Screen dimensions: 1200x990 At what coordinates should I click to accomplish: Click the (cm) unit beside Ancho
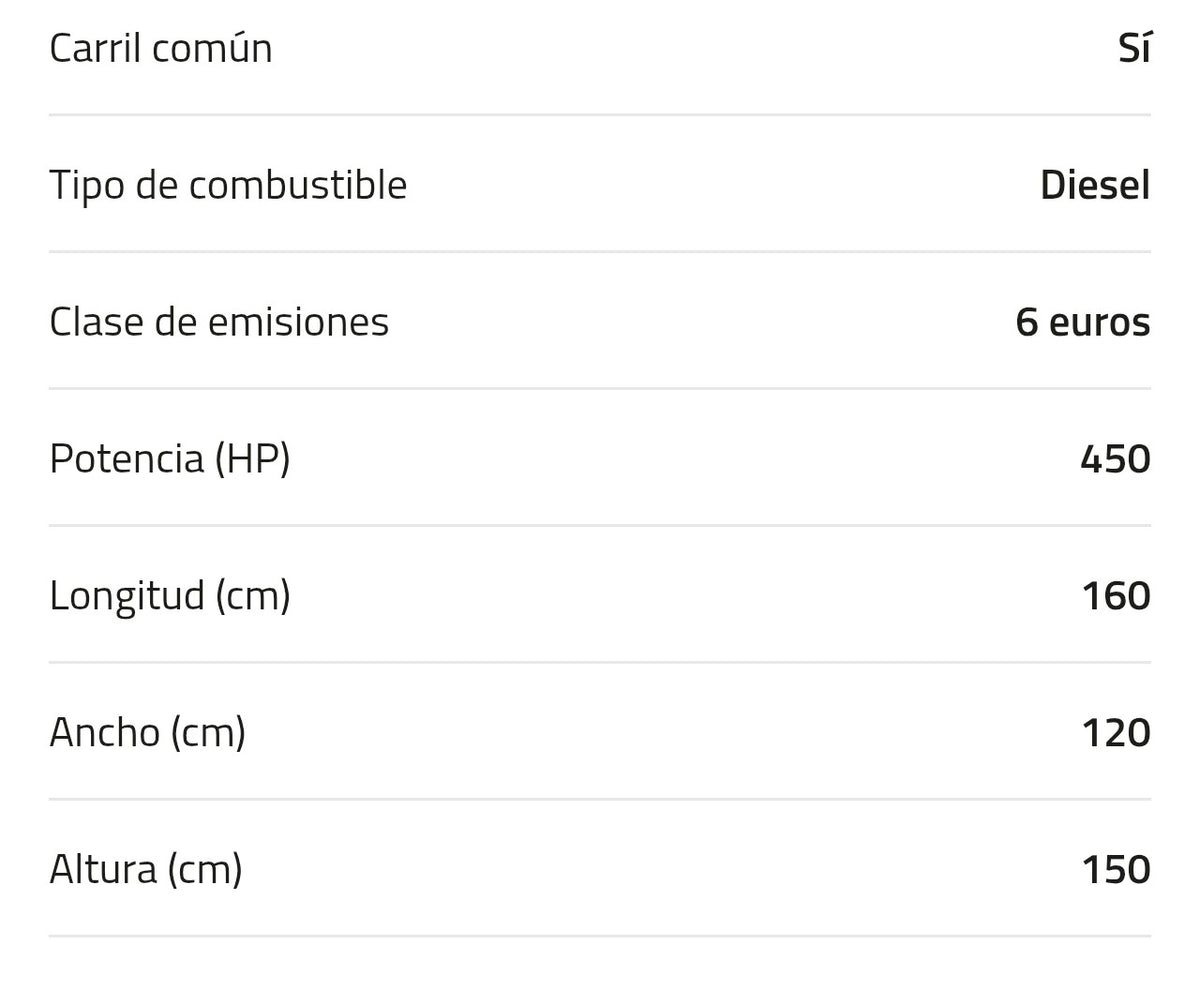208,733
